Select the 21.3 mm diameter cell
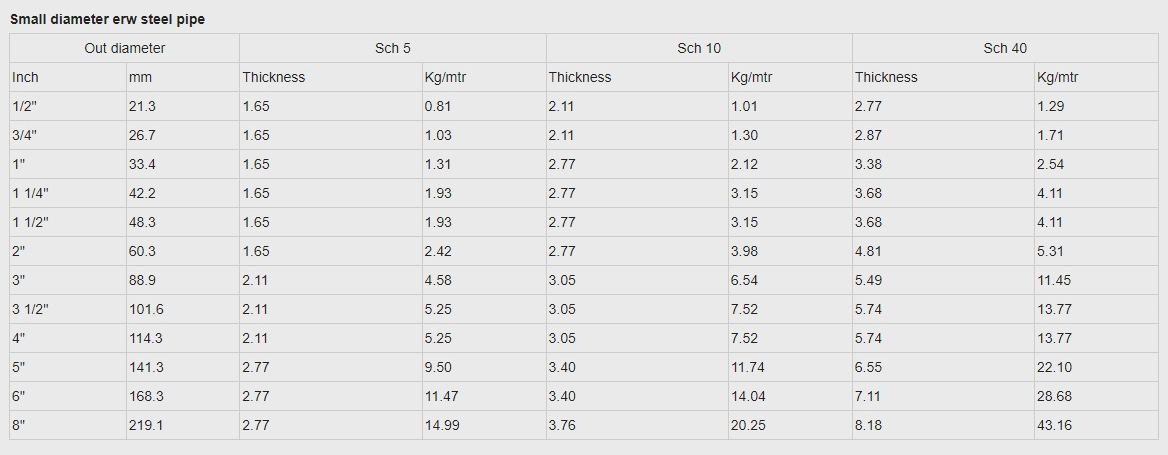The width and height of the screenshot is (1168, 455). (x=182, y=106)
